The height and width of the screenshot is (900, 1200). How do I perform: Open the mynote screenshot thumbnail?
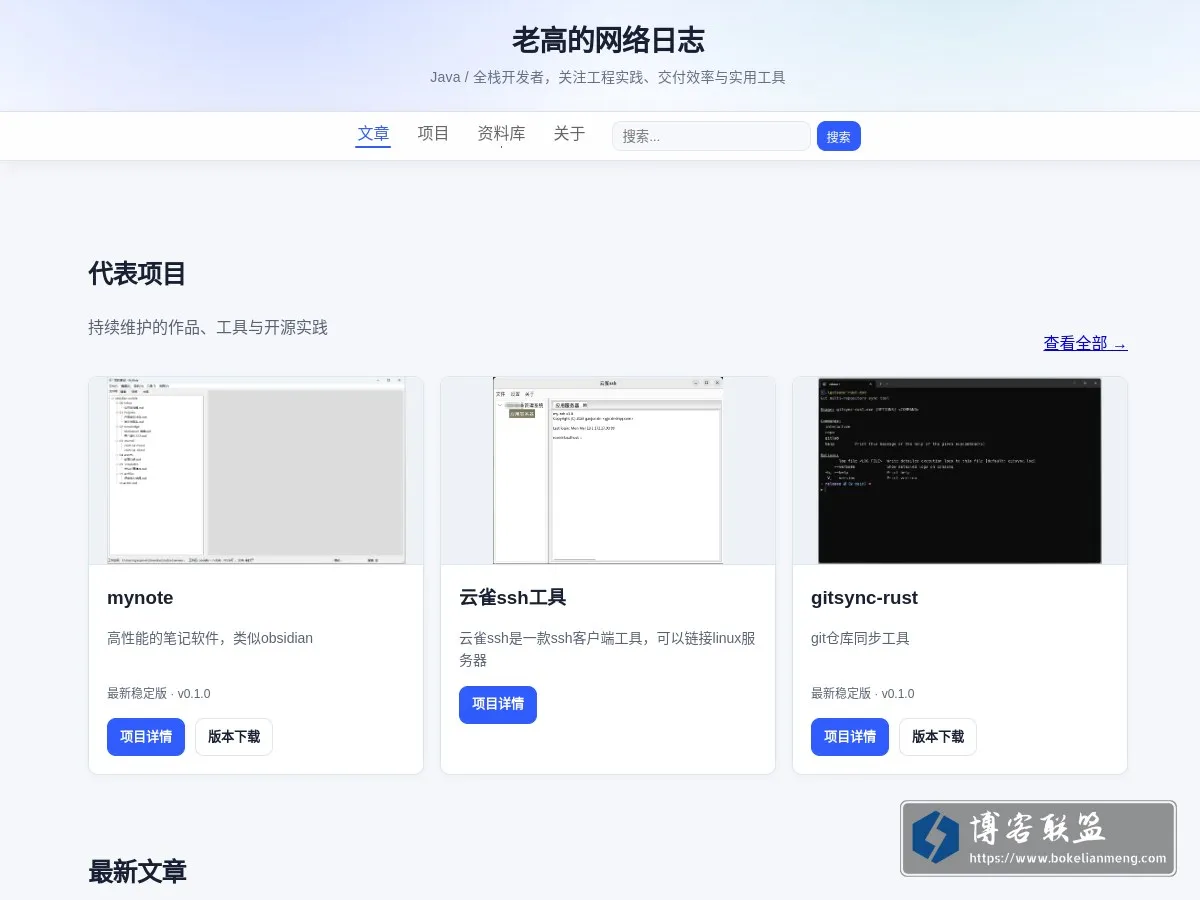256,471
